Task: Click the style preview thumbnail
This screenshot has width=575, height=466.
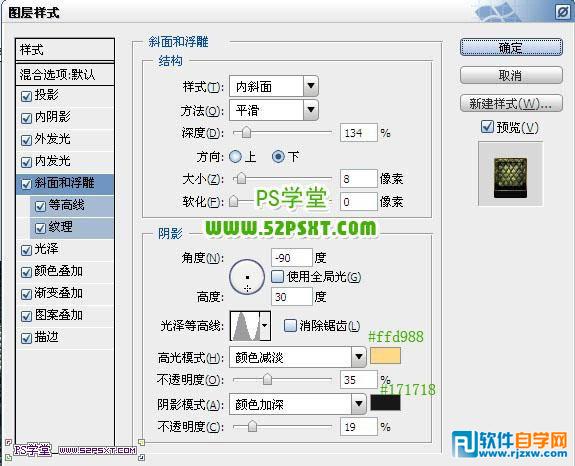Action: tap(510, 174)
